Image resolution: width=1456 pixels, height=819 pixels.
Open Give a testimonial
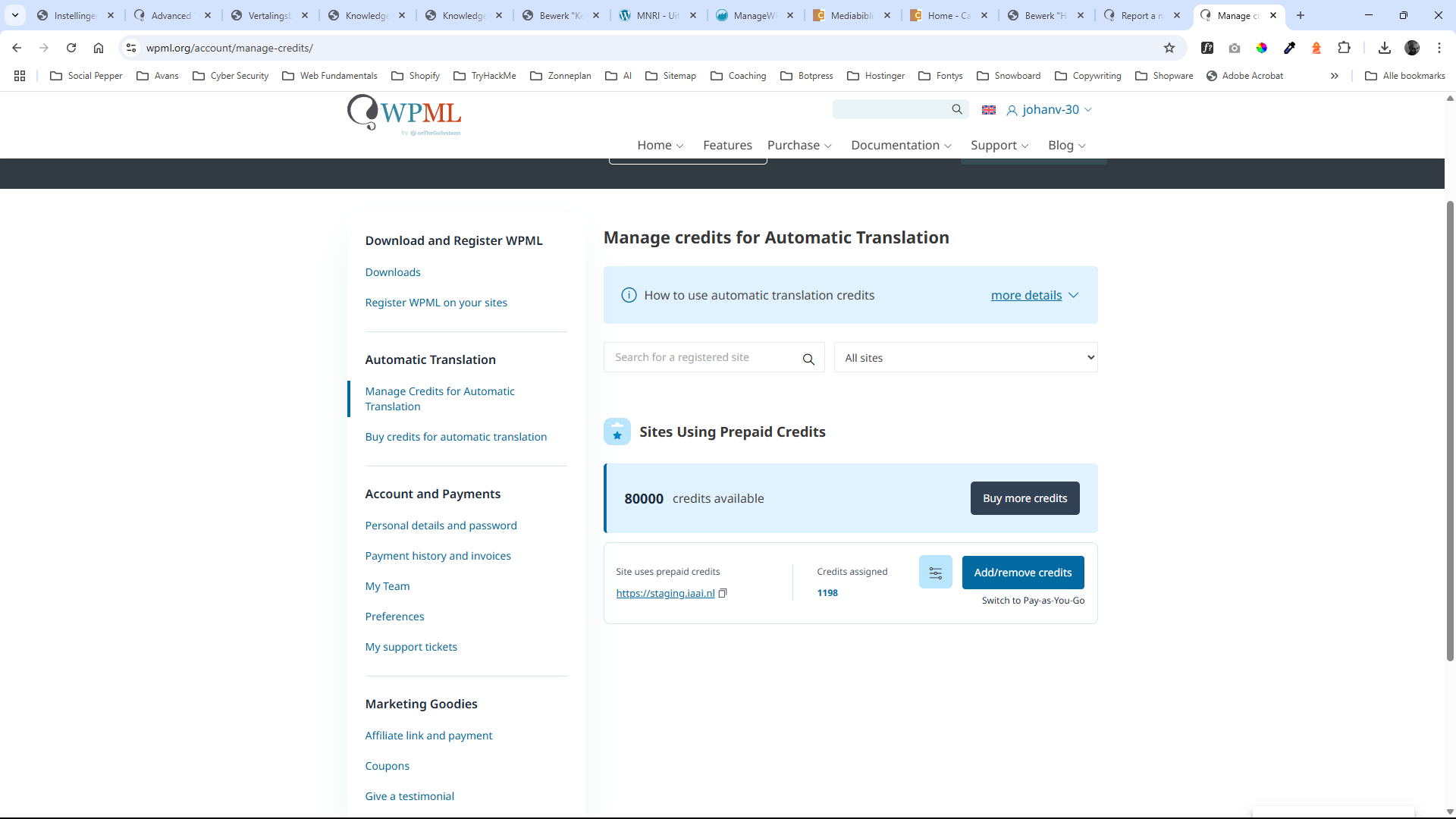coord(409,796)
